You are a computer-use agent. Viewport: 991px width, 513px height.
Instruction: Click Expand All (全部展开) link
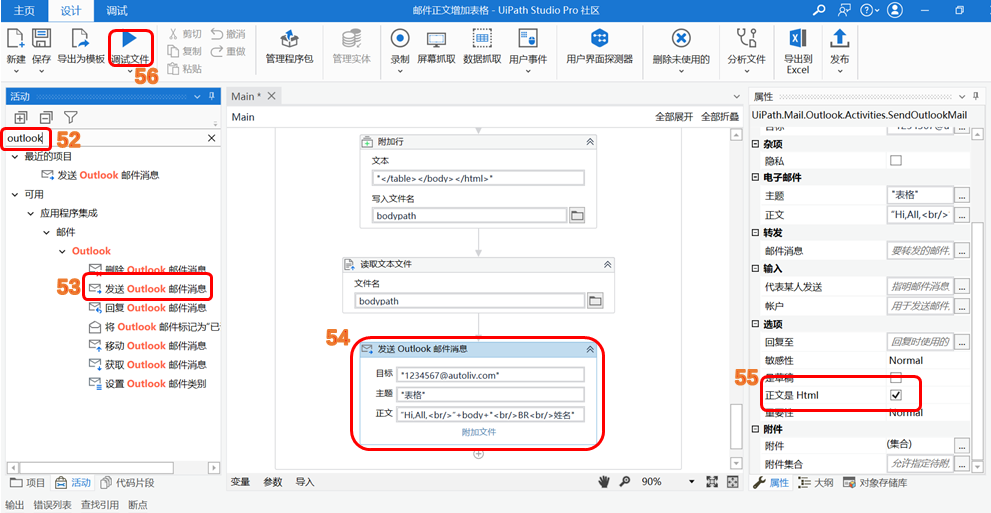(674, 117)
